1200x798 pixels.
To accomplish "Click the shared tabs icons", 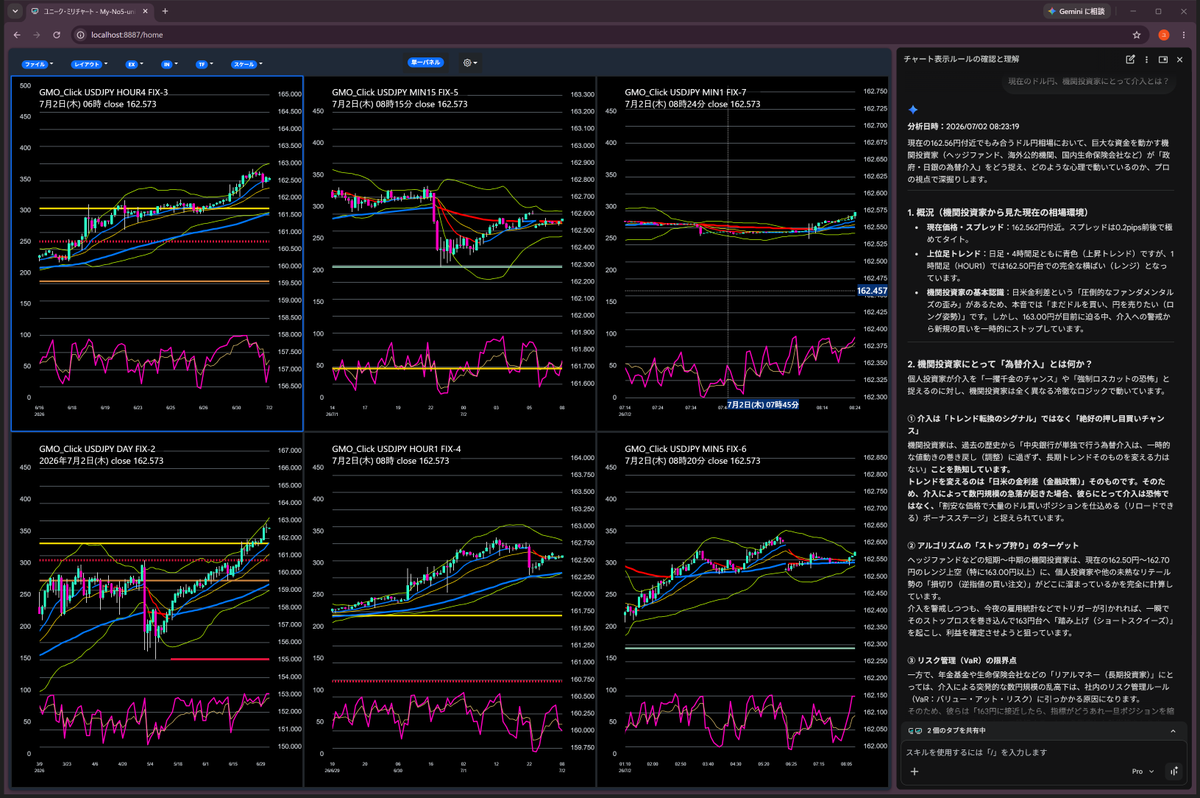I will 915,732.
